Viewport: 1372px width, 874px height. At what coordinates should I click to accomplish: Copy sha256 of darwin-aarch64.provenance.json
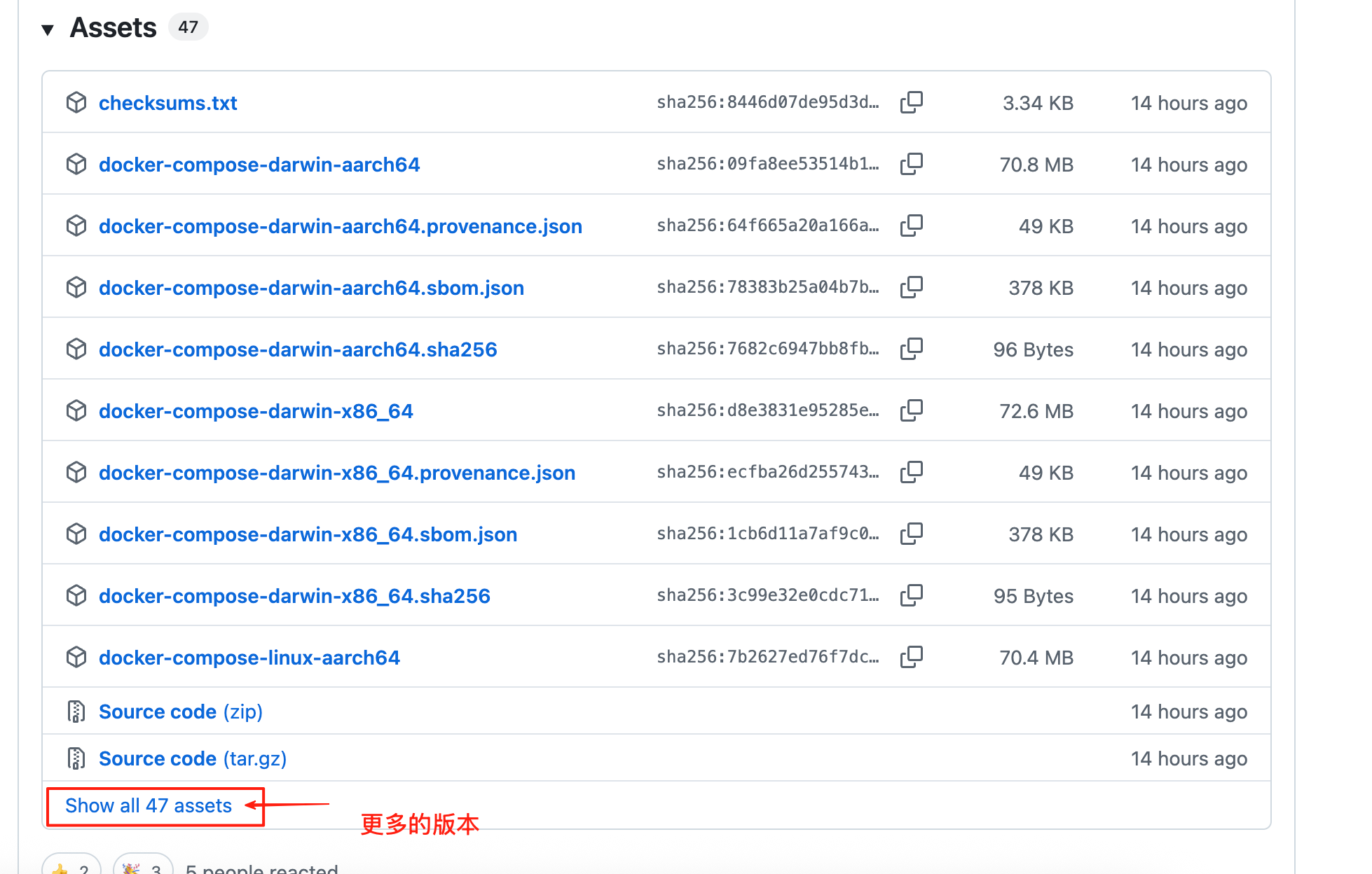pos(912,226)
